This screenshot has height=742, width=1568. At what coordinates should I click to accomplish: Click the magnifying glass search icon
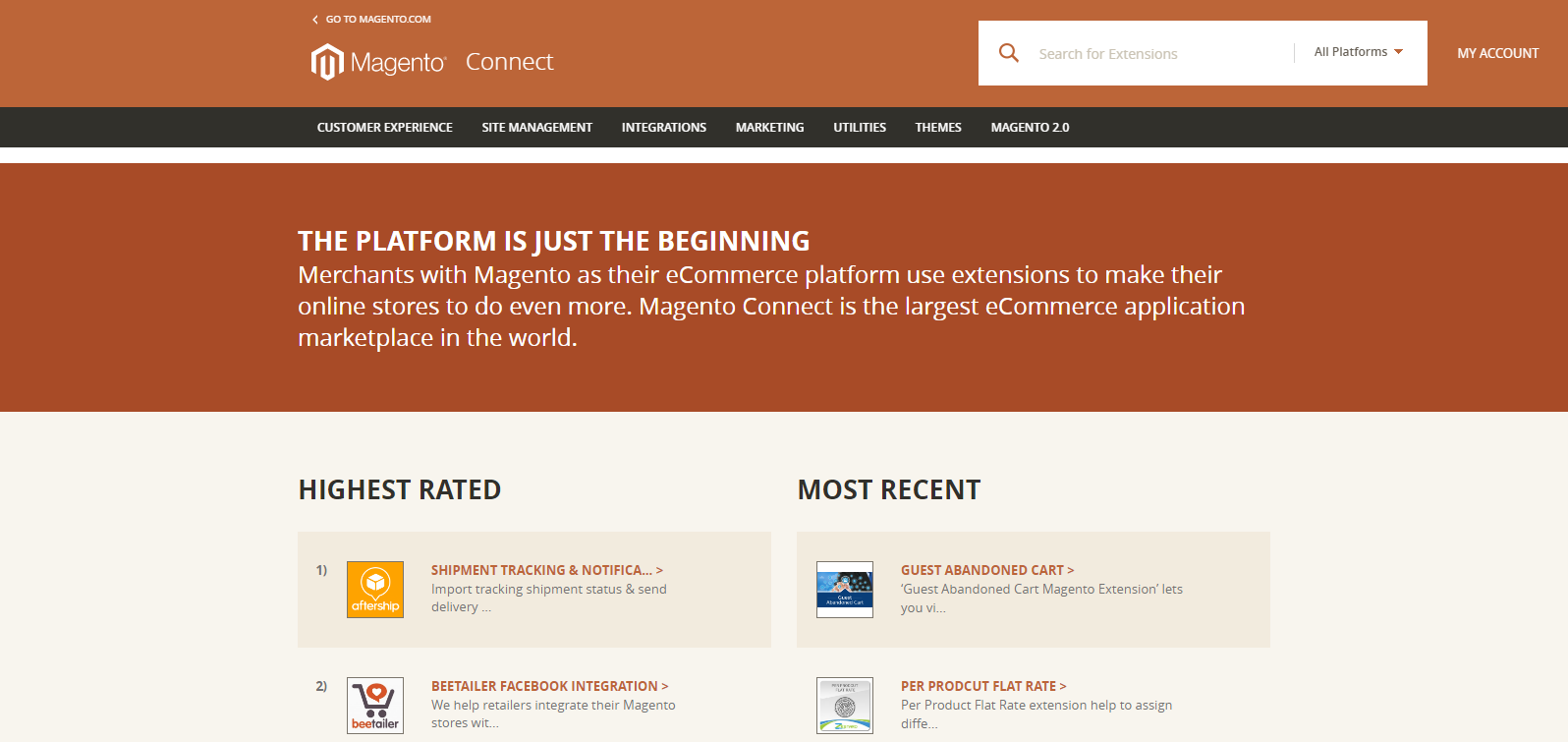(x=1008, y=53)
